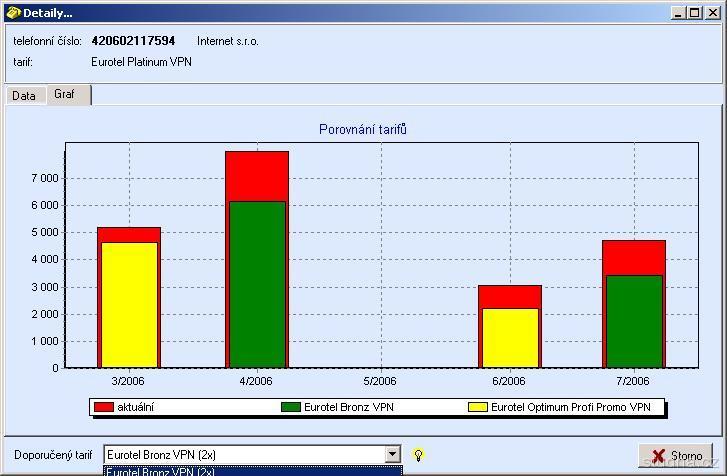Click the 7 000 y-axis label
The width and height of the screenshot is (727, 476).
(45, 178)
